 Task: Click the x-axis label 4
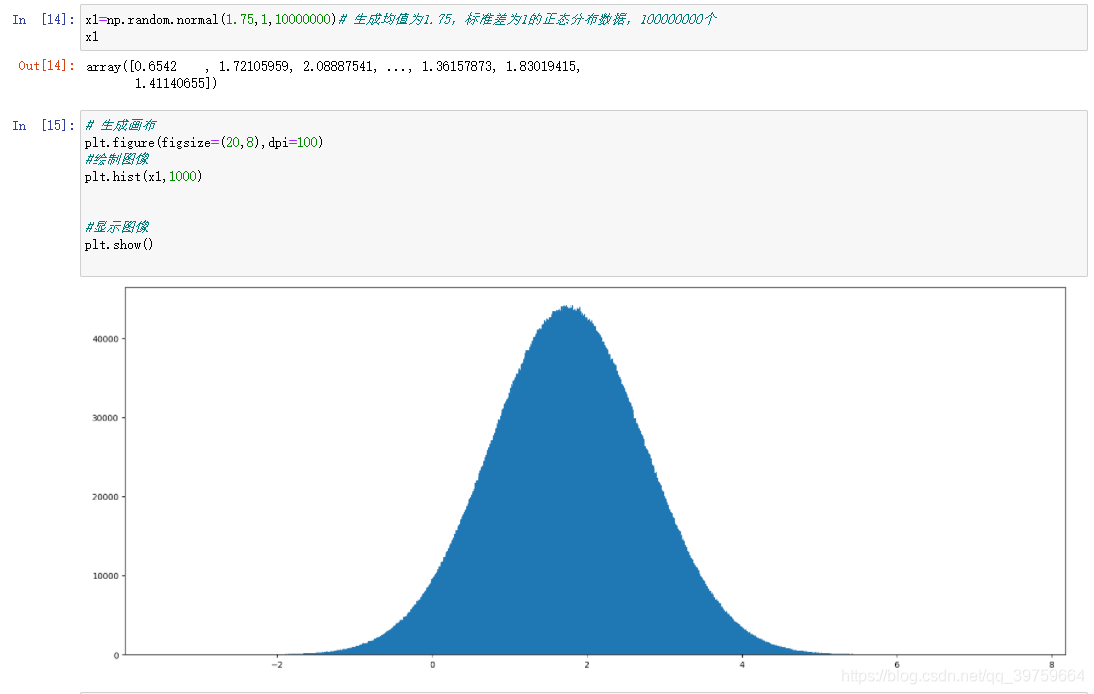pos(742,665)
